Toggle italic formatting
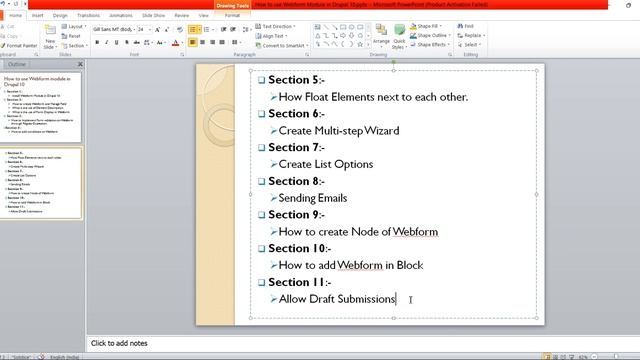Screen dimensions: 640x360 pyautogui.click(x=107, y=42)
